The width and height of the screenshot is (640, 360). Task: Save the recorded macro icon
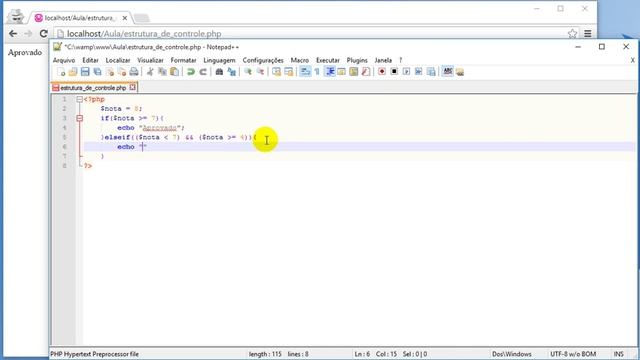click(431, 72)
